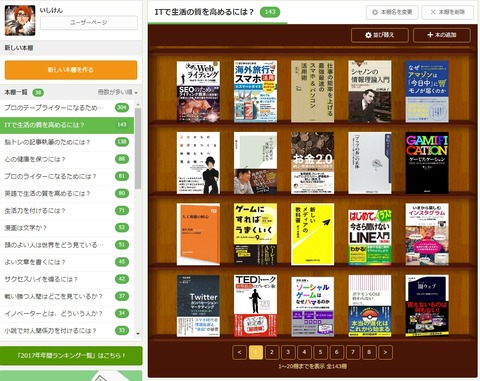
Task: Open the GAMIFICATION book cover
Action: click(x=427, y=163)
